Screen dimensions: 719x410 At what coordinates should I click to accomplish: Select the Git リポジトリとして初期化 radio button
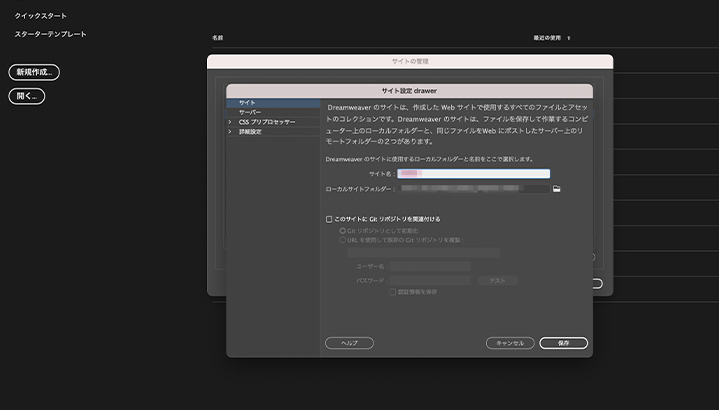pos(343,230)
